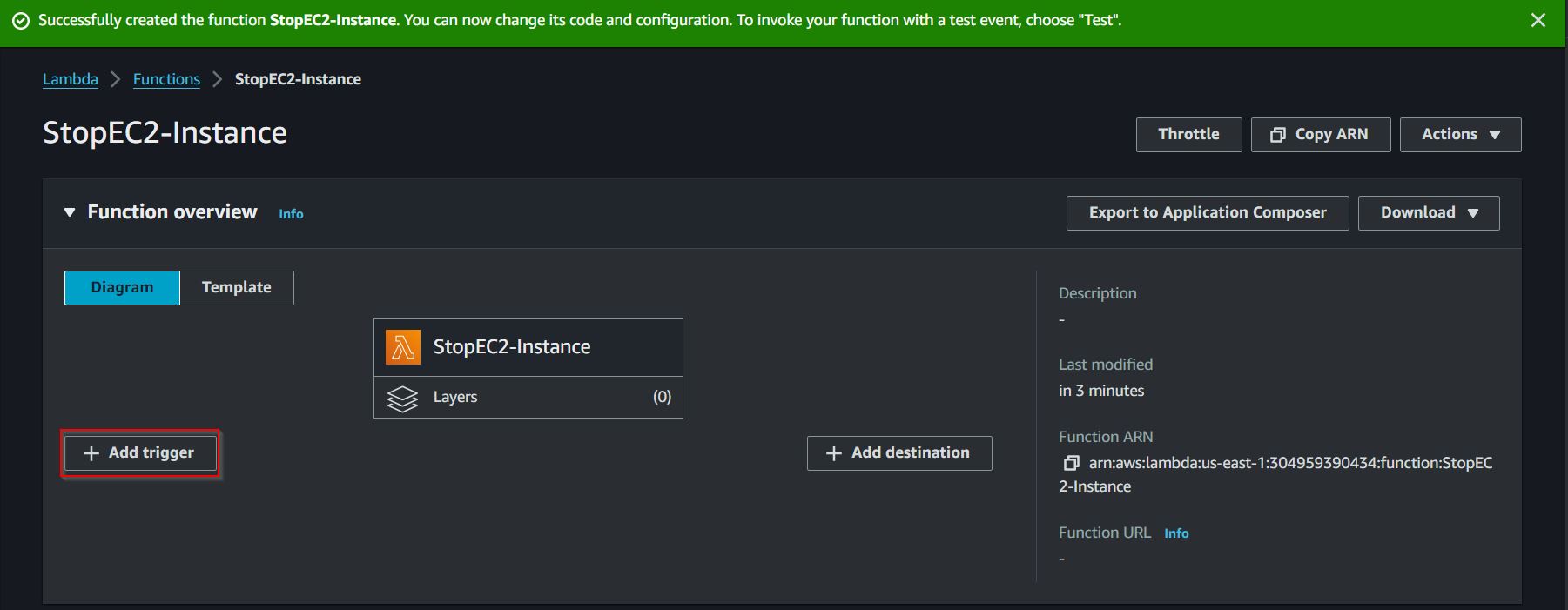Open Functions breadcrumb link

(166, 79)
